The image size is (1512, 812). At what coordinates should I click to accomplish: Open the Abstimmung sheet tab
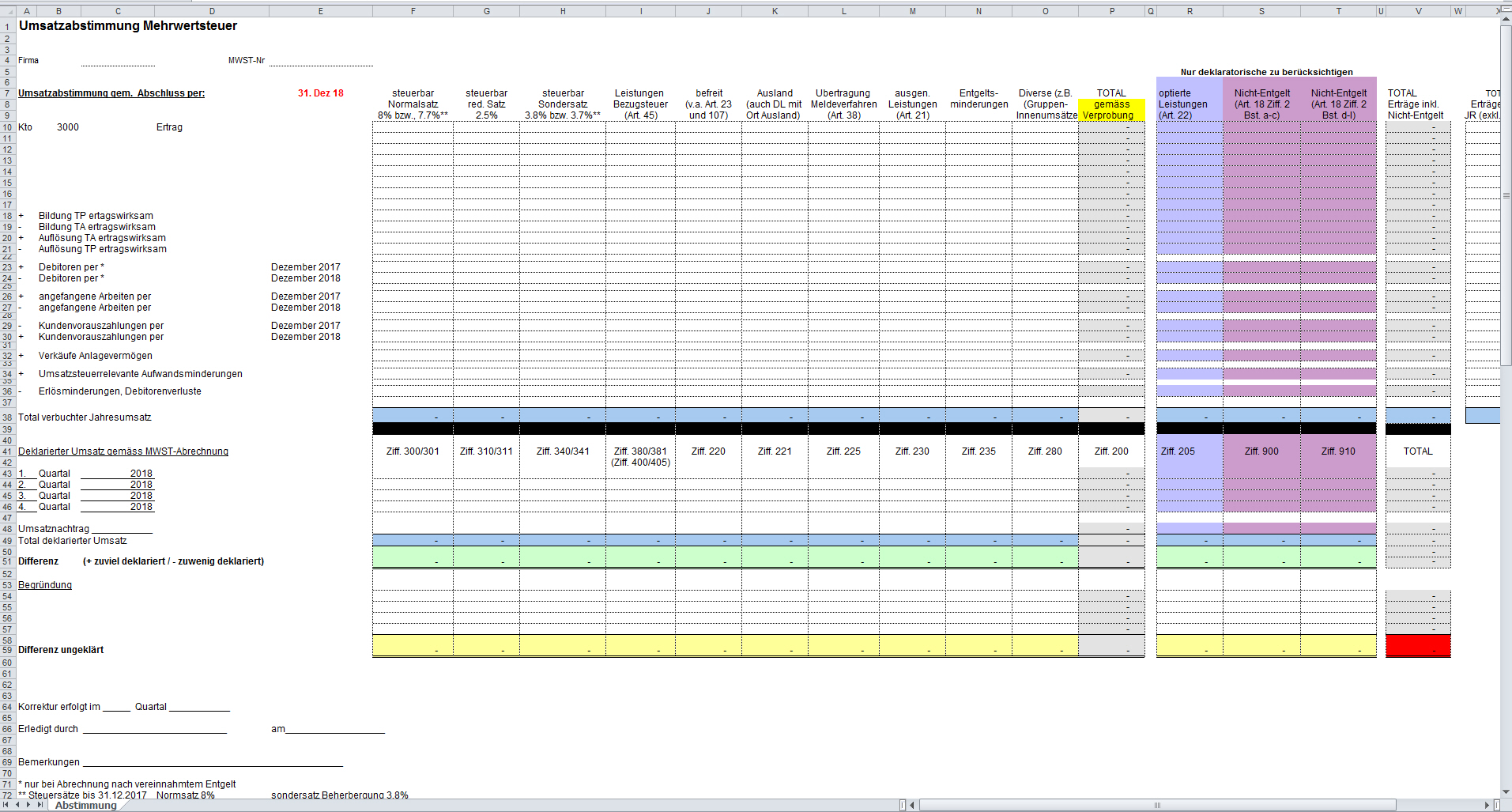[x=85, y=805]
